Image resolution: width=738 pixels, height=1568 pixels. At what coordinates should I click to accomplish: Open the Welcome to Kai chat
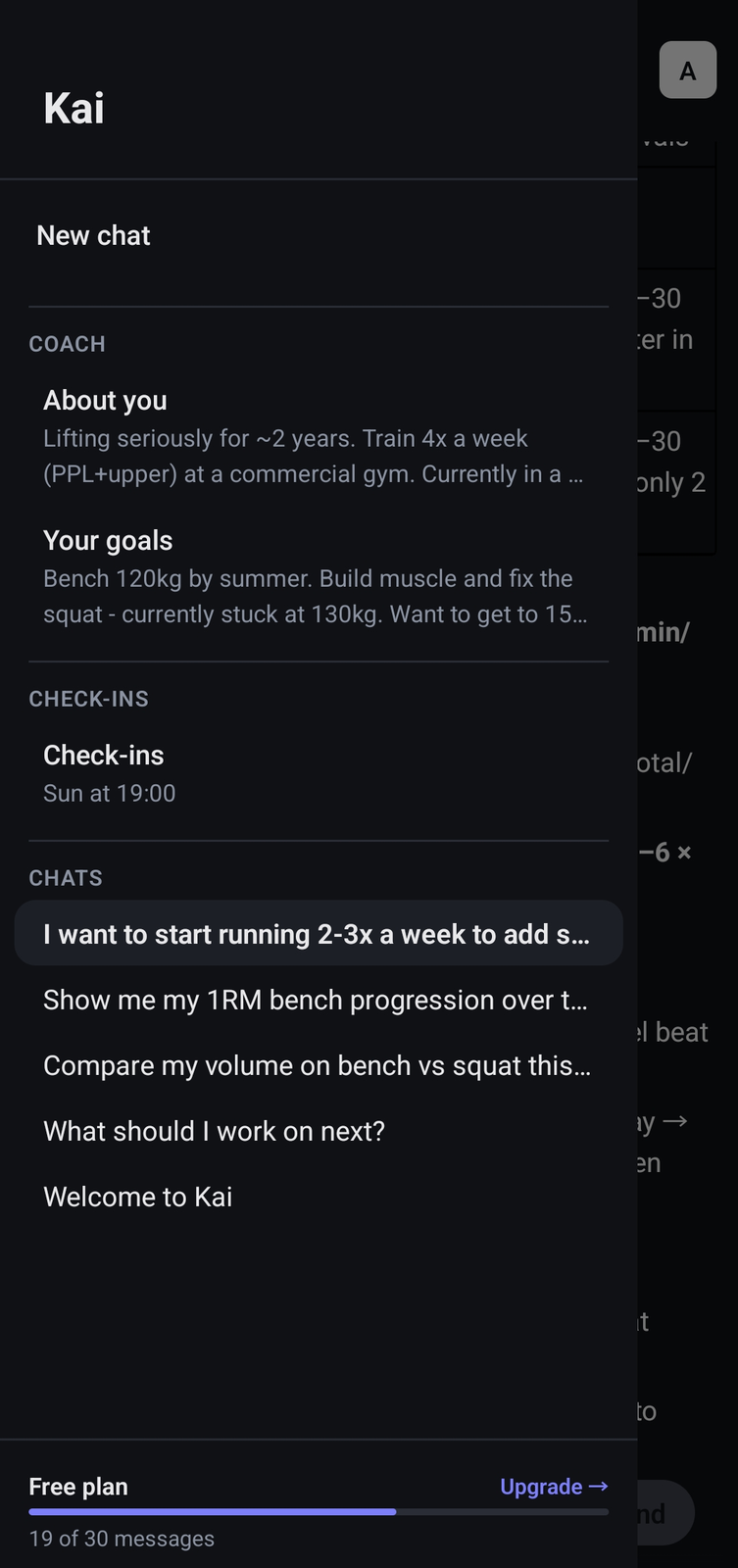137,1197
